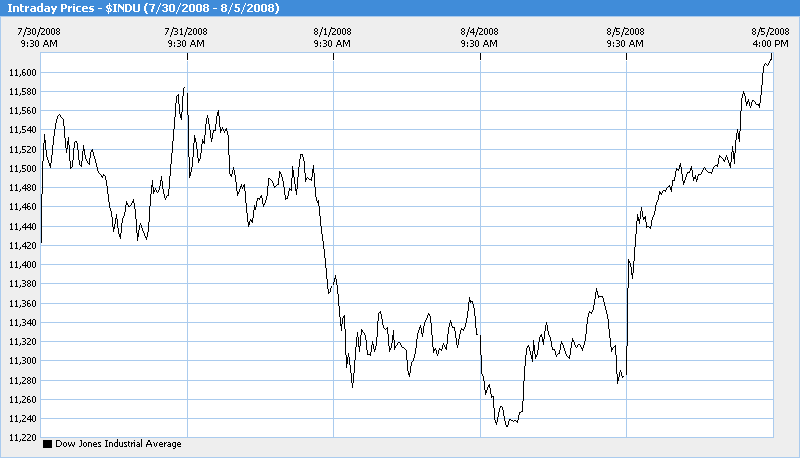The image size is (800, 458).
Task: Click the 11,440 price axis label
Action: pos(22,227)
